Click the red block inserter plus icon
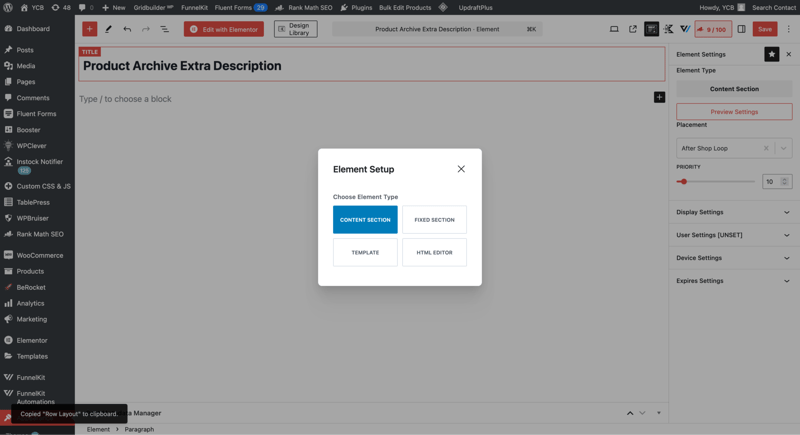This screenshot has height=435, width=800. pos(89,29)
